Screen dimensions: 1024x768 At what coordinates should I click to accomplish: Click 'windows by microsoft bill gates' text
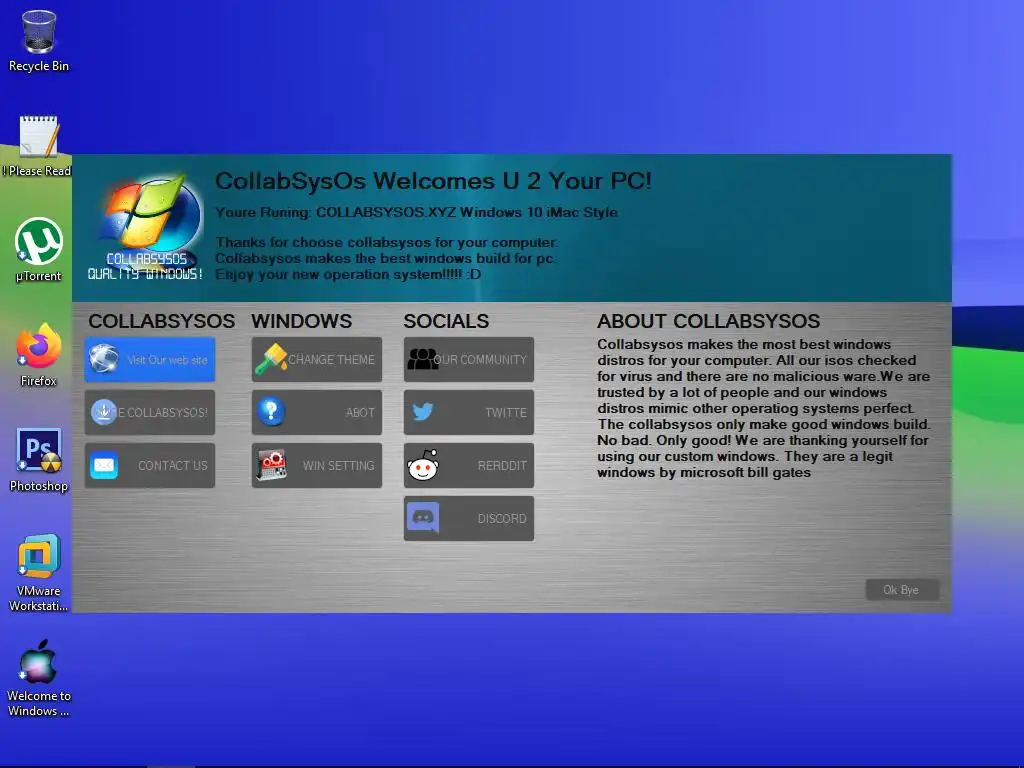[704, 472]
